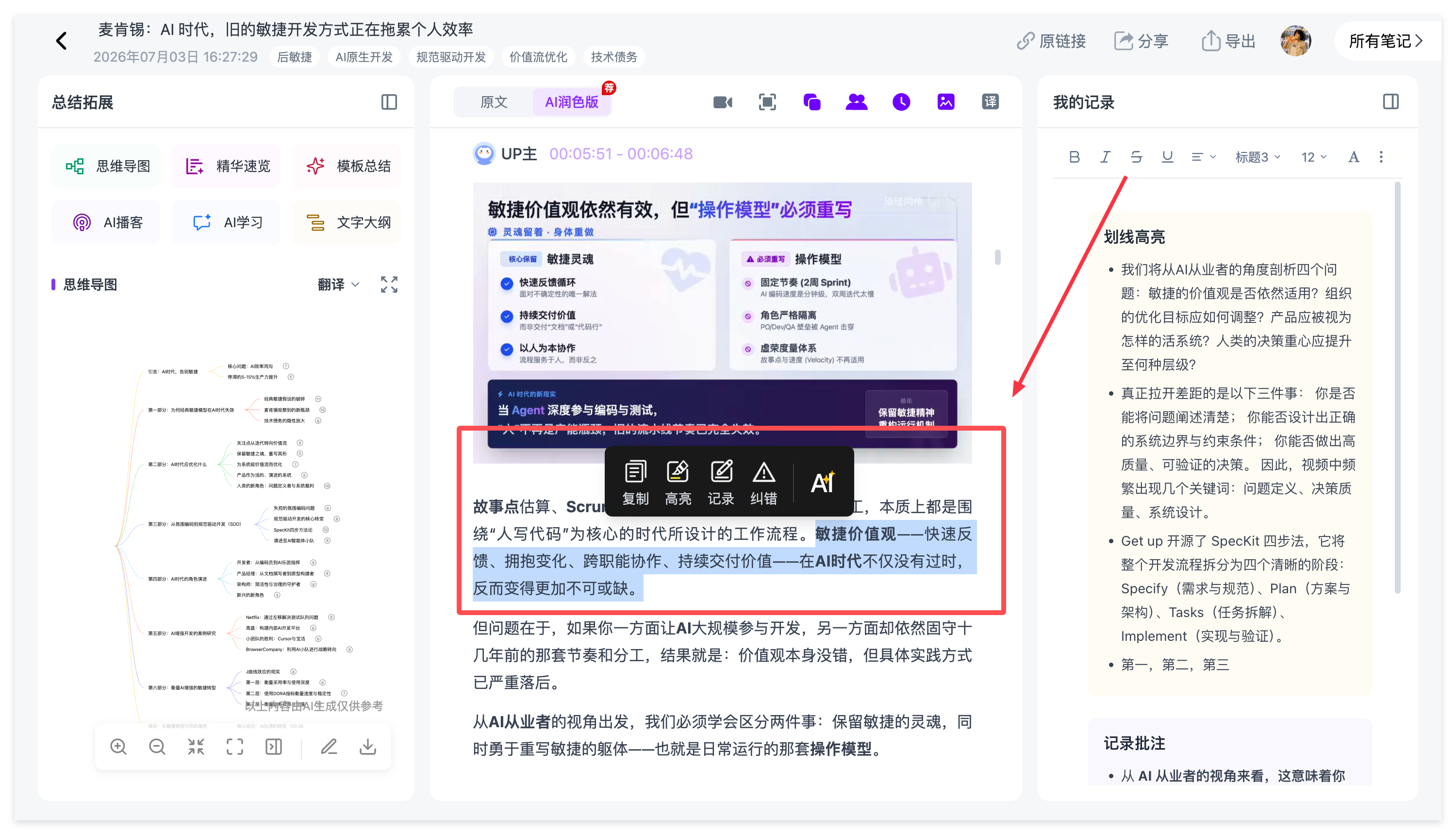1456x835 pixels.
Task: Report an error with 纠错
Action: click(x=763, y=482)
